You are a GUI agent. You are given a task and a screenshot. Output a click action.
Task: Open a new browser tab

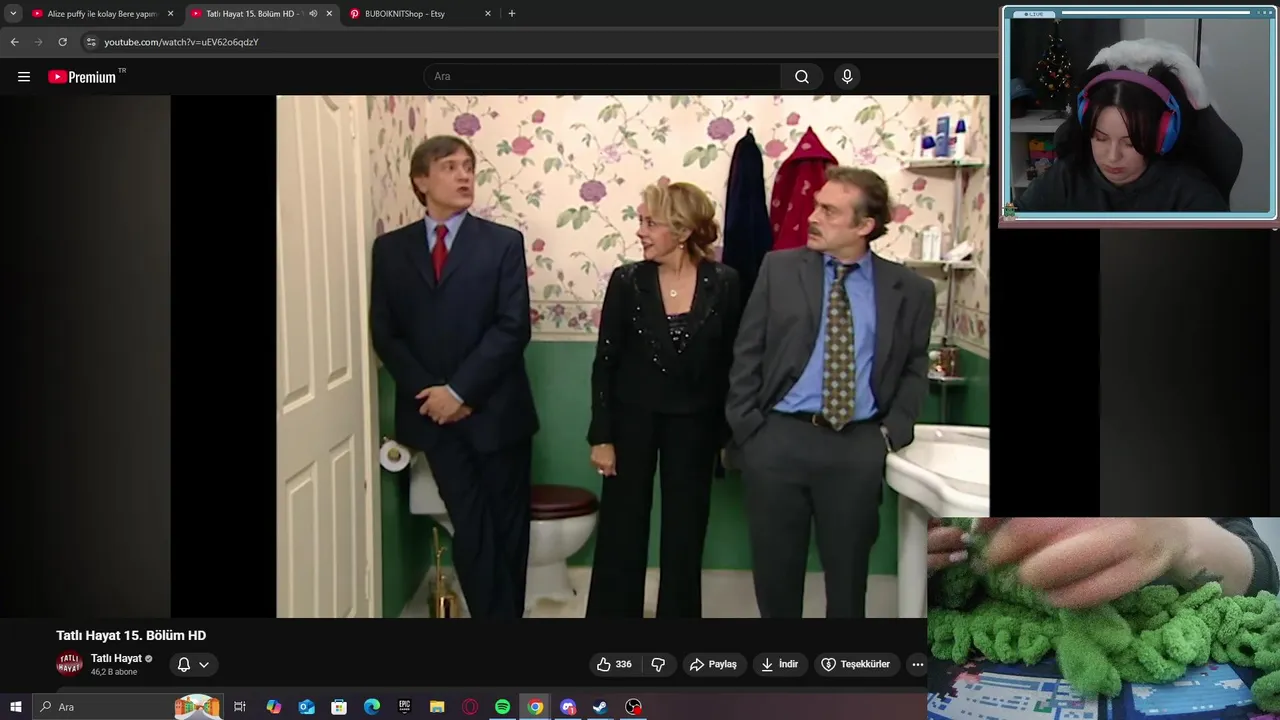click(x=512, y=14)
